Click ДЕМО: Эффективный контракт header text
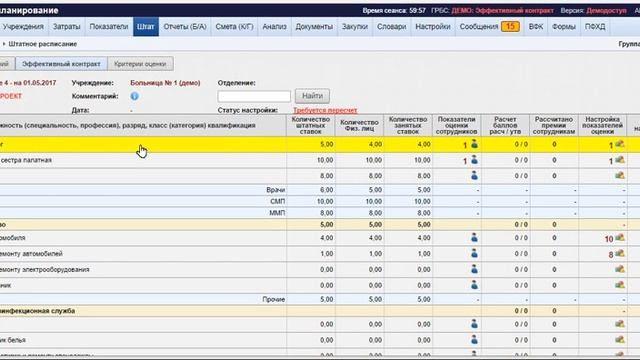 tap(502, 10)
